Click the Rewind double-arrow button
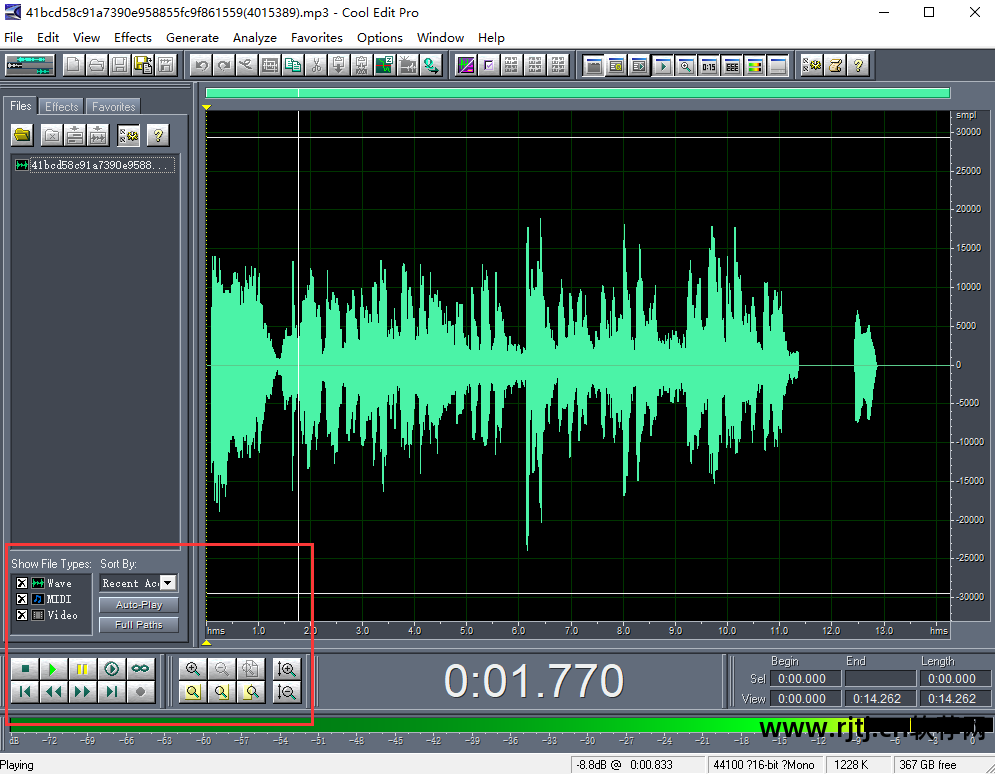The width and height of the screenshot is (995, 774). 53,692
